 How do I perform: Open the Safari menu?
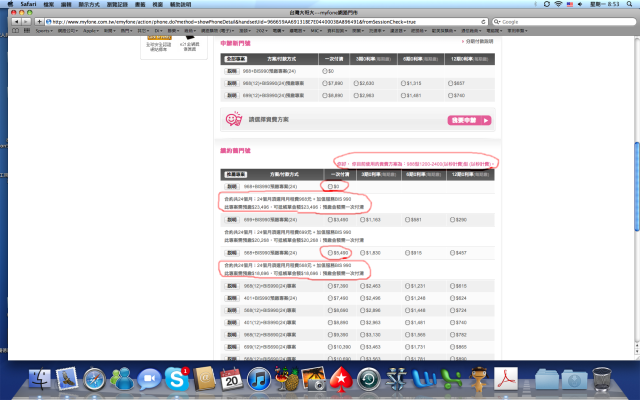pyautogui.click(x=28, y=4)
